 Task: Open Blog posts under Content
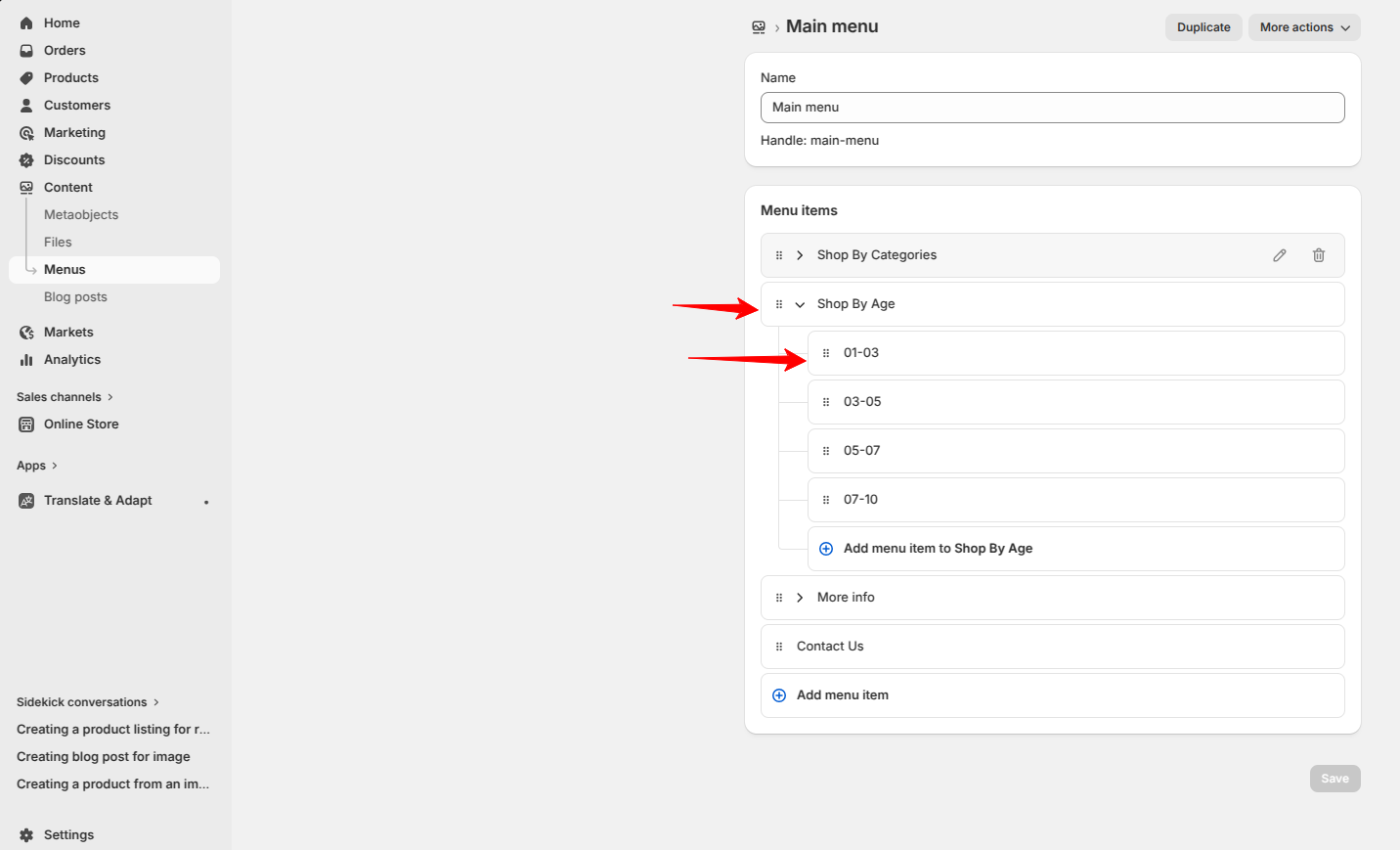click(x=75, y=296)
